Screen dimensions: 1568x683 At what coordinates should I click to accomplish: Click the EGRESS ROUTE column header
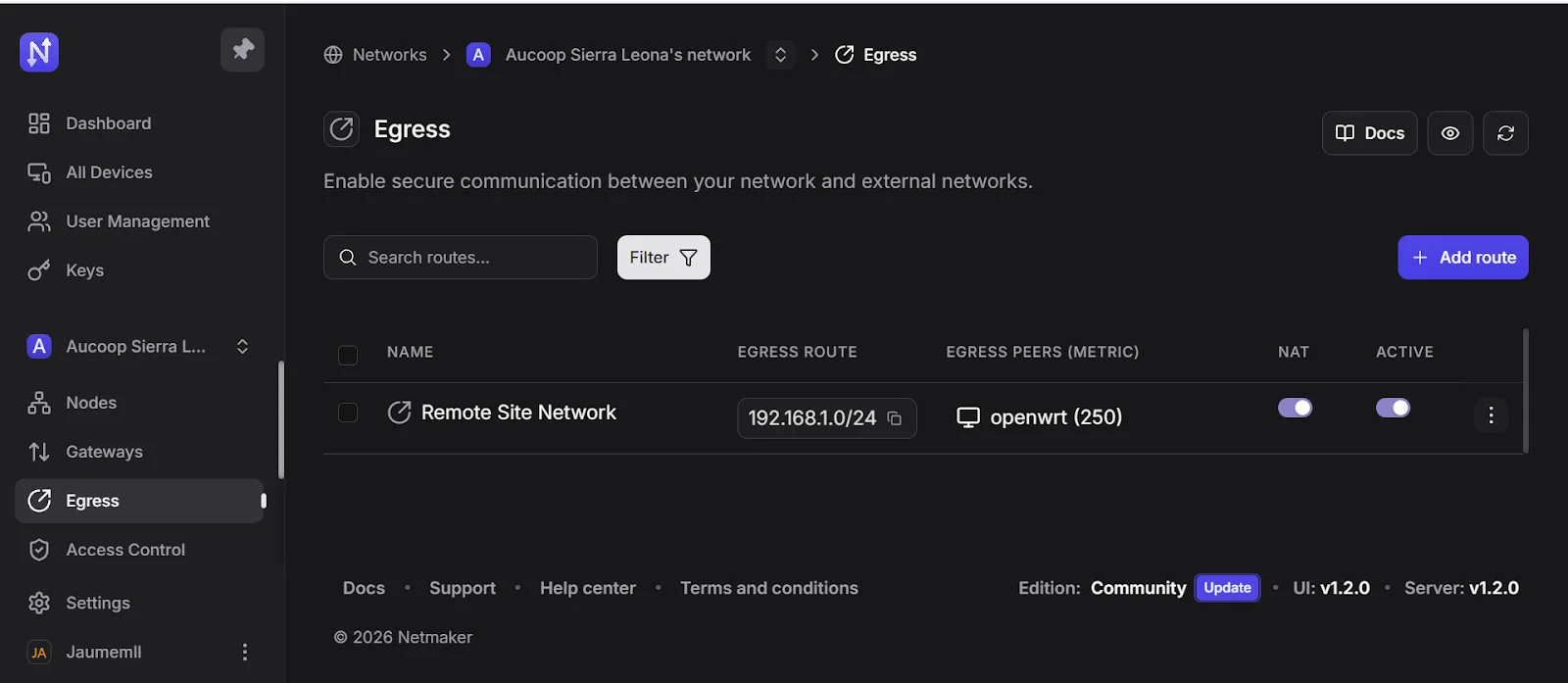(x=797, y=352)
